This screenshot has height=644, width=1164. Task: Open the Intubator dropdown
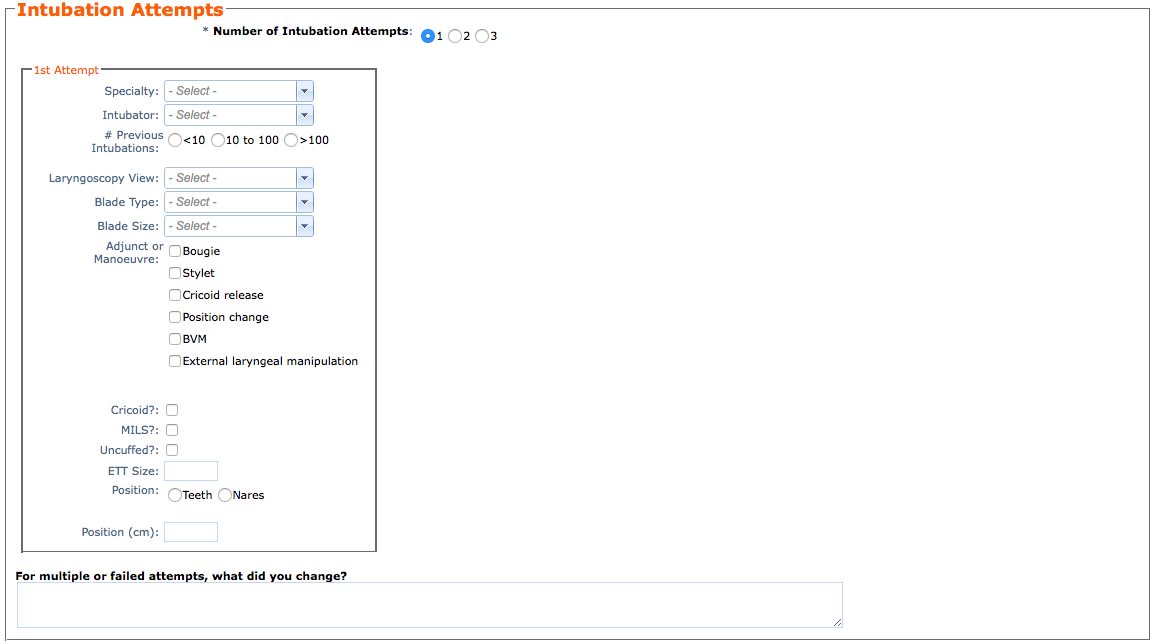pos(238,115)
